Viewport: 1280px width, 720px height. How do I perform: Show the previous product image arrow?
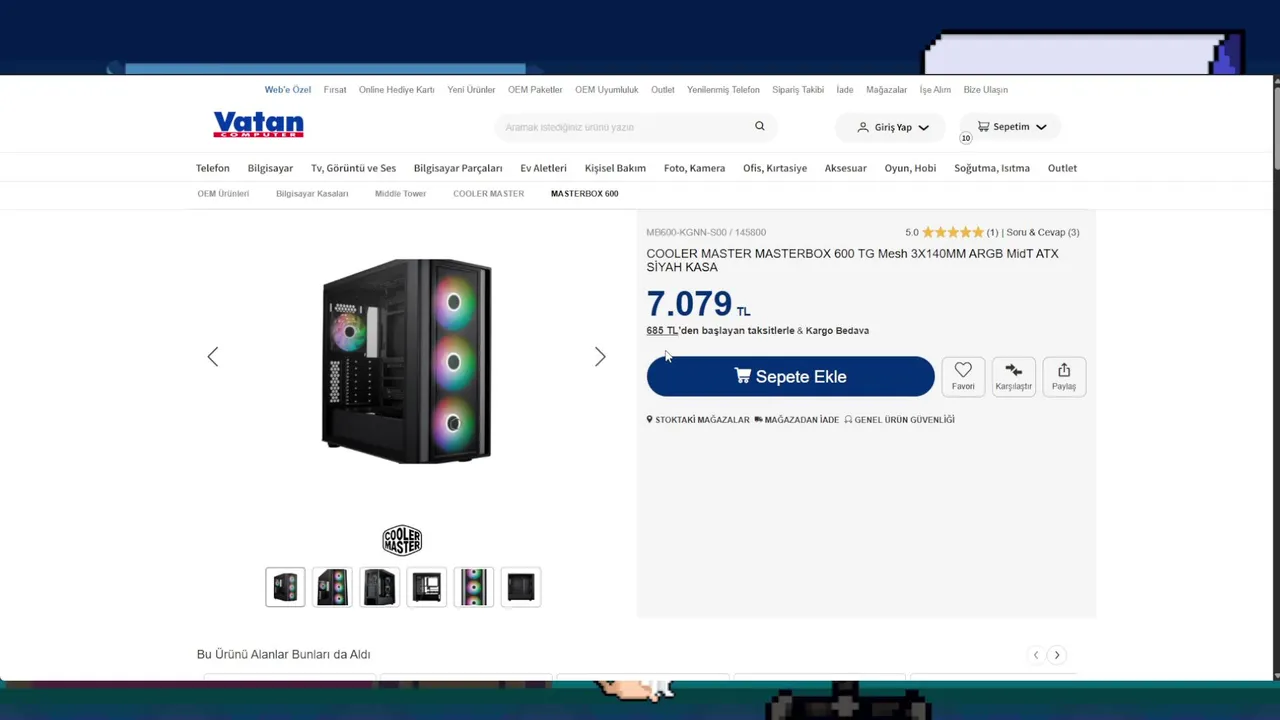coord(212,357)
